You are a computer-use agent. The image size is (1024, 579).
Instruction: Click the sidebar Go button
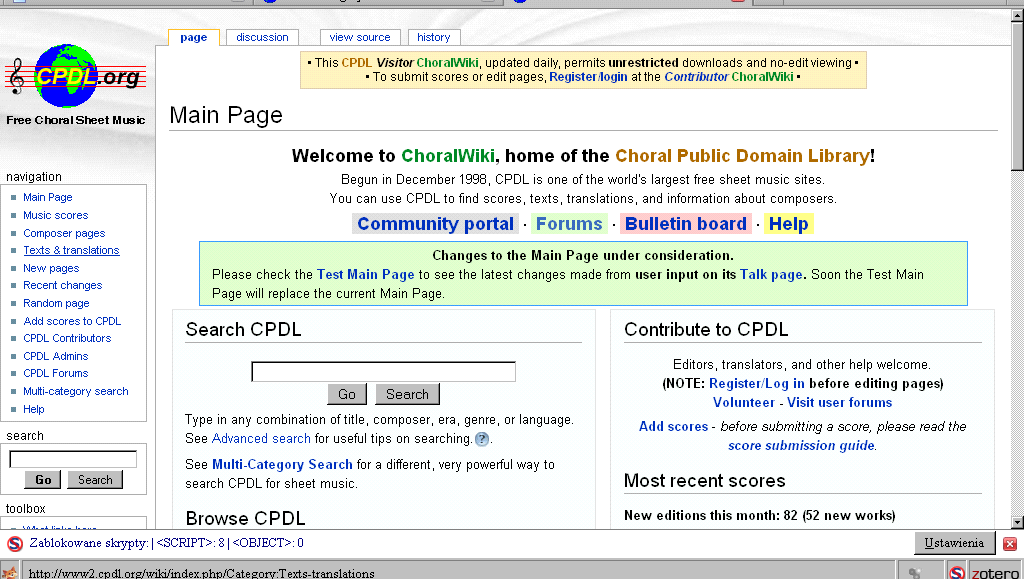coord(43,480)
